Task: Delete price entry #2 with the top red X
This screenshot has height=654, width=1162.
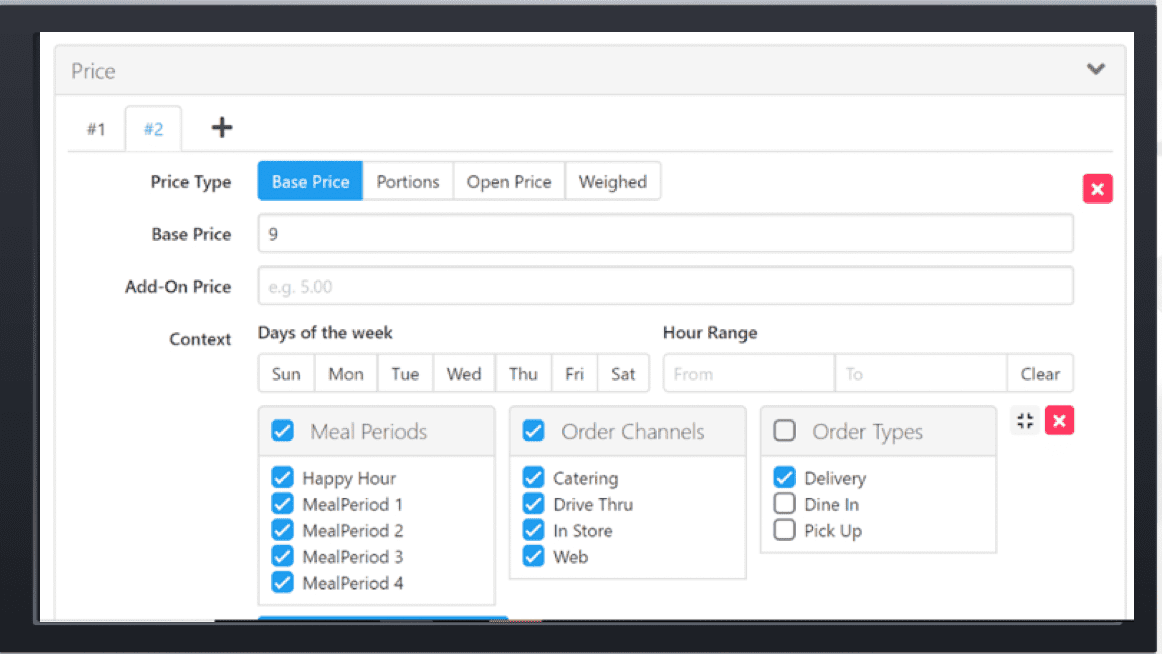Action: (x=1097, y=188)
